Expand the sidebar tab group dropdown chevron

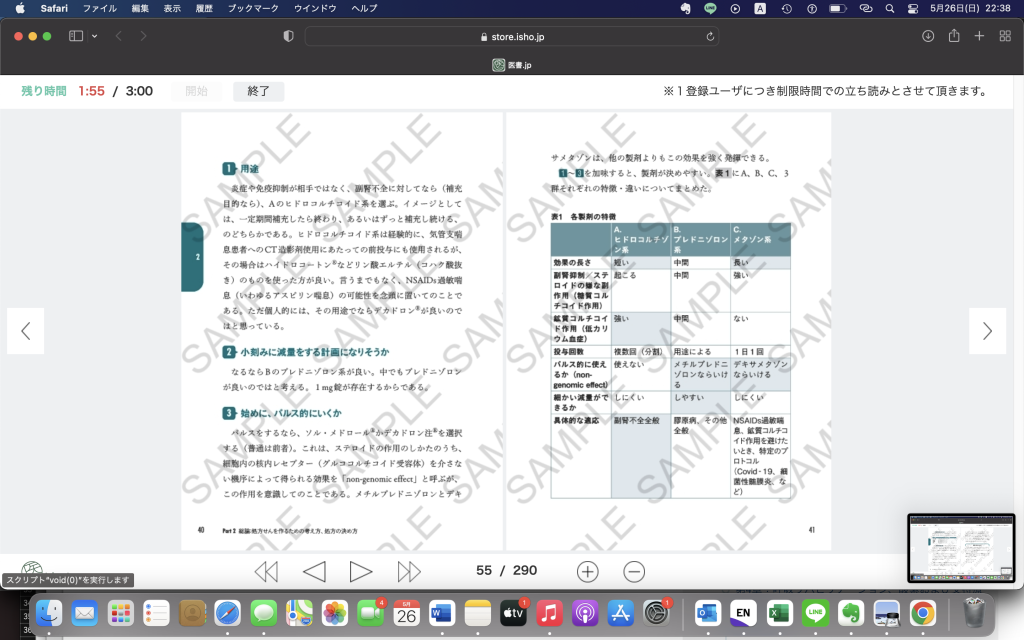(x=95, y=36)
